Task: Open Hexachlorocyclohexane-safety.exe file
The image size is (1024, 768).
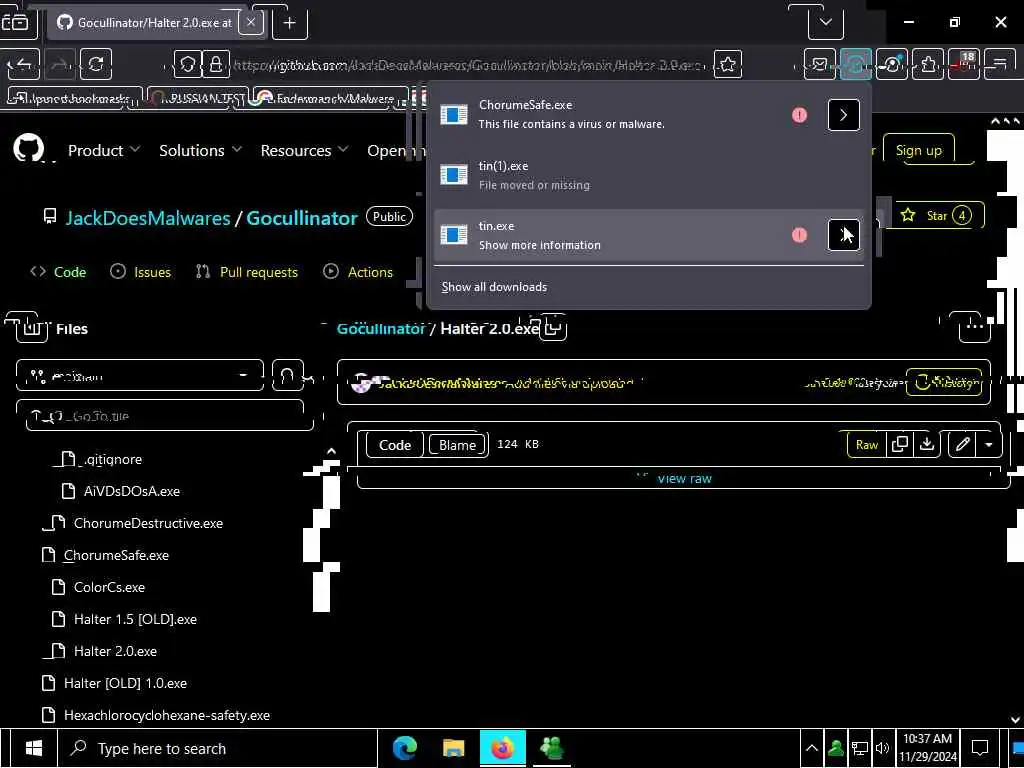Action: tap(155, 715)
